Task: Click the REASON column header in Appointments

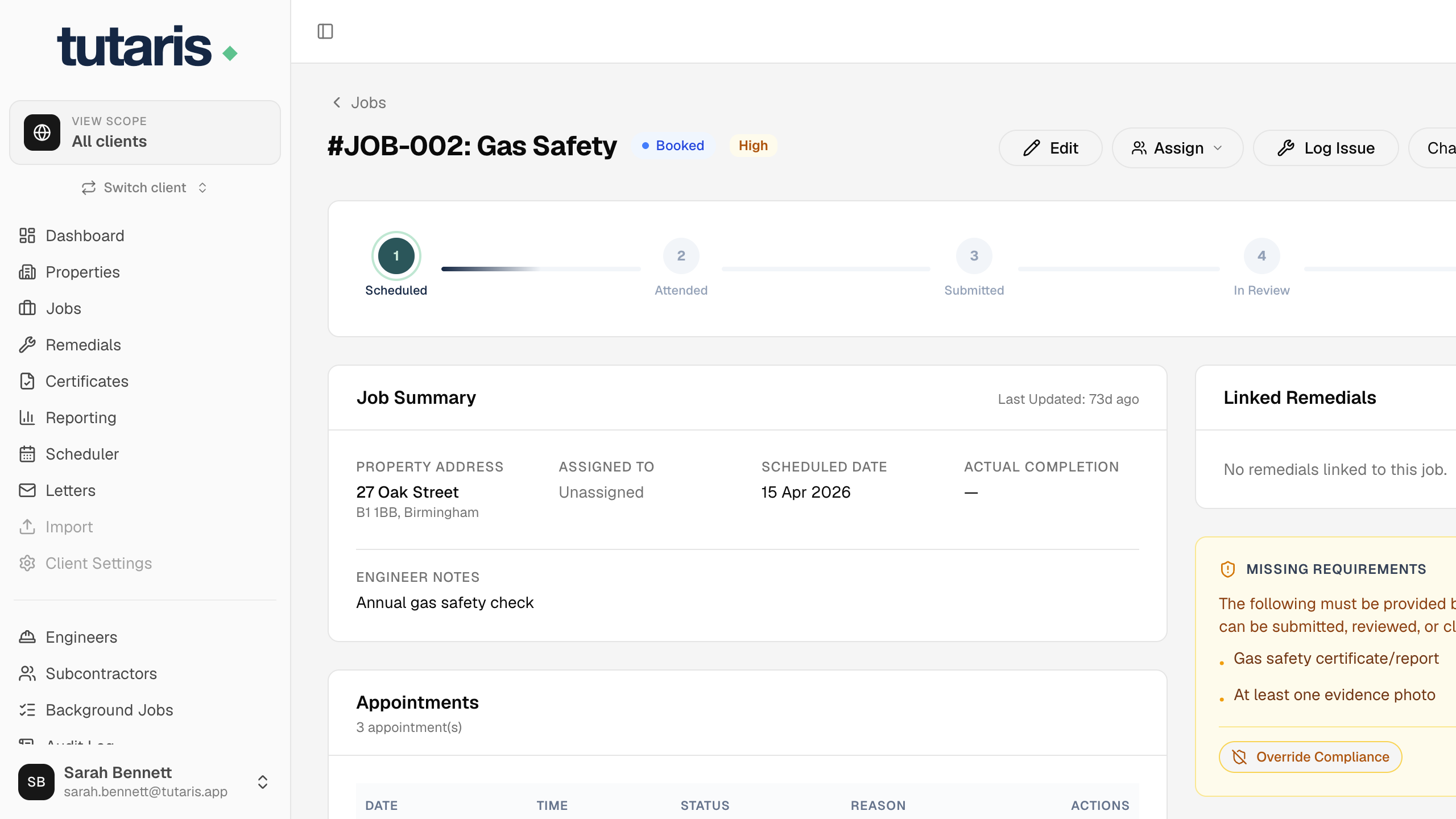Action: pyautogui.click(x=878, y=805)
